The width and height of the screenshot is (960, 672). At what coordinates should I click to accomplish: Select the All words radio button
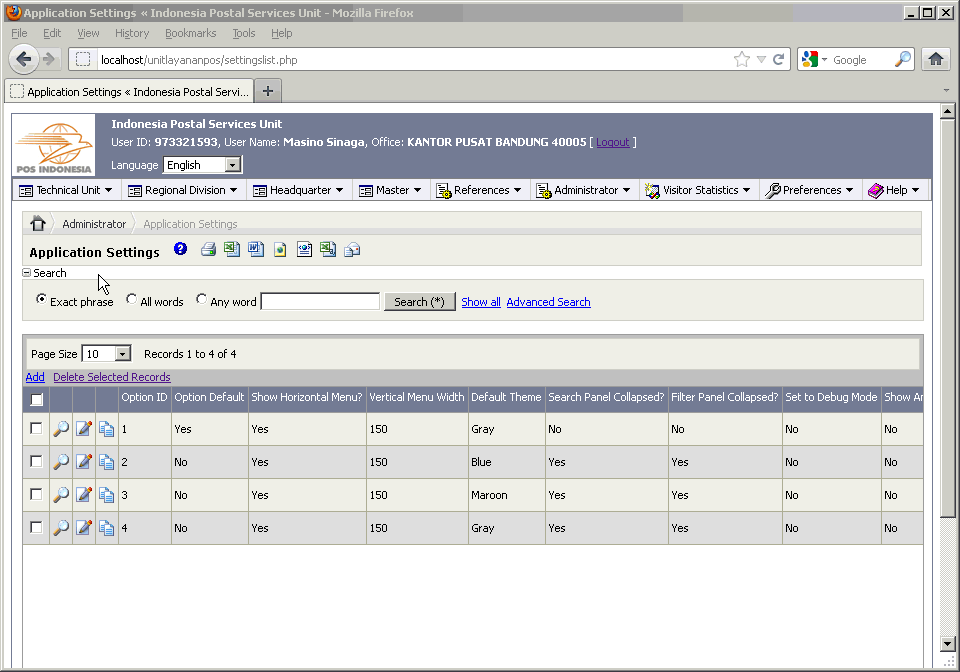[x=132, y=300]
